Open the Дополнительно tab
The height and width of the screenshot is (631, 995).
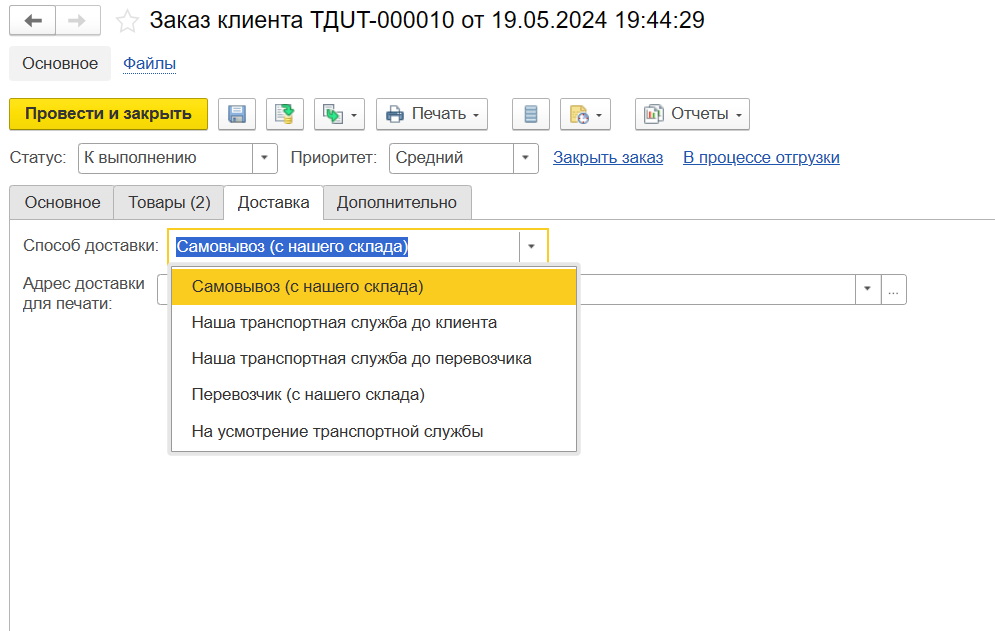pos(397,202)
